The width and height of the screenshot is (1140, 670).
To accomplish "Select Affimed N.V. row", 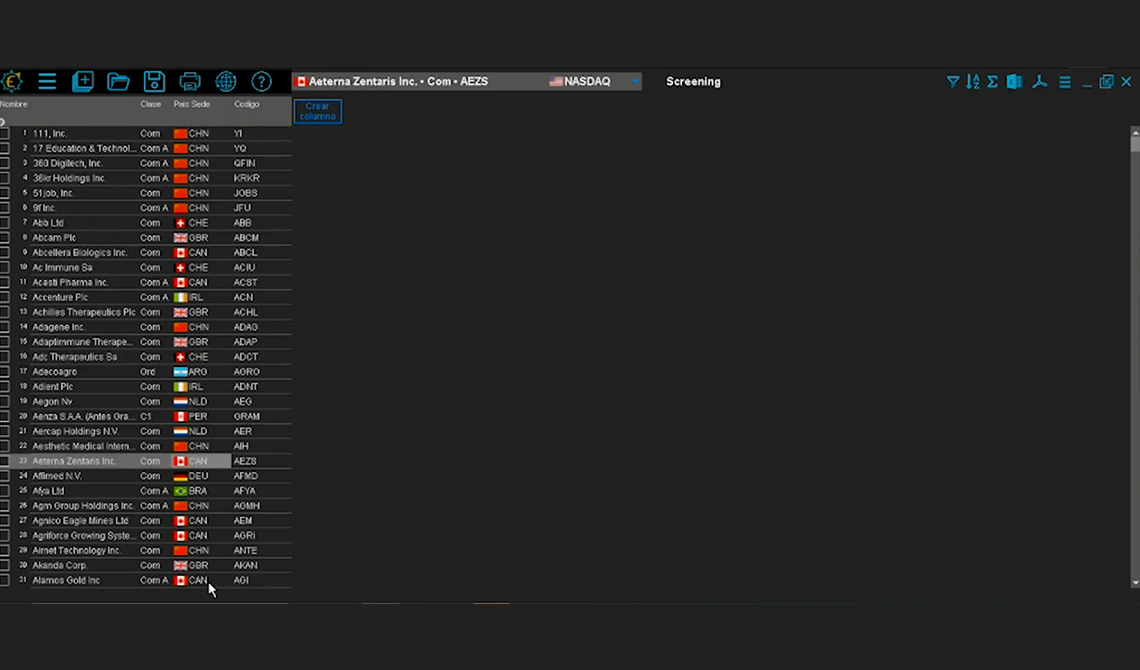I will (57, 476).
